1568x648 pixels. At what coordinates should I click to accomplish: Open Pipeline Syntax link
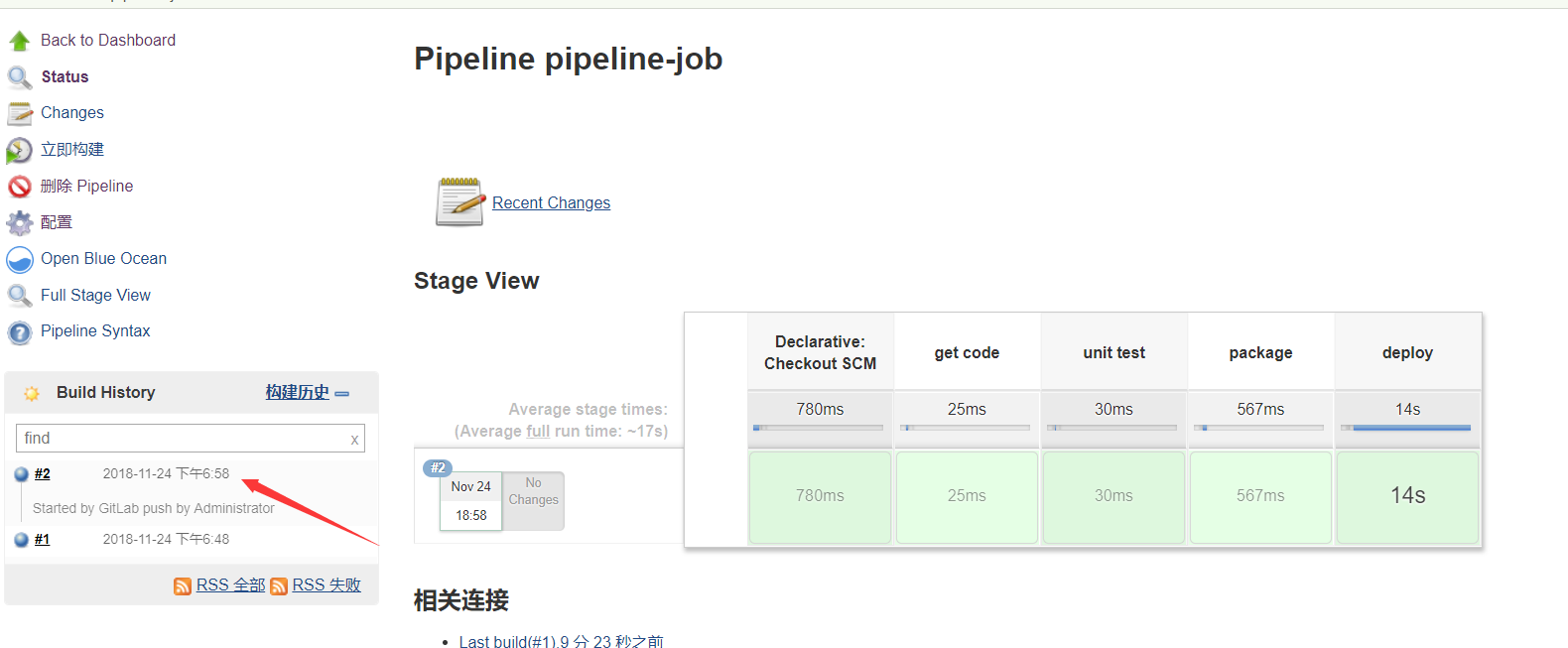point(95,330)
